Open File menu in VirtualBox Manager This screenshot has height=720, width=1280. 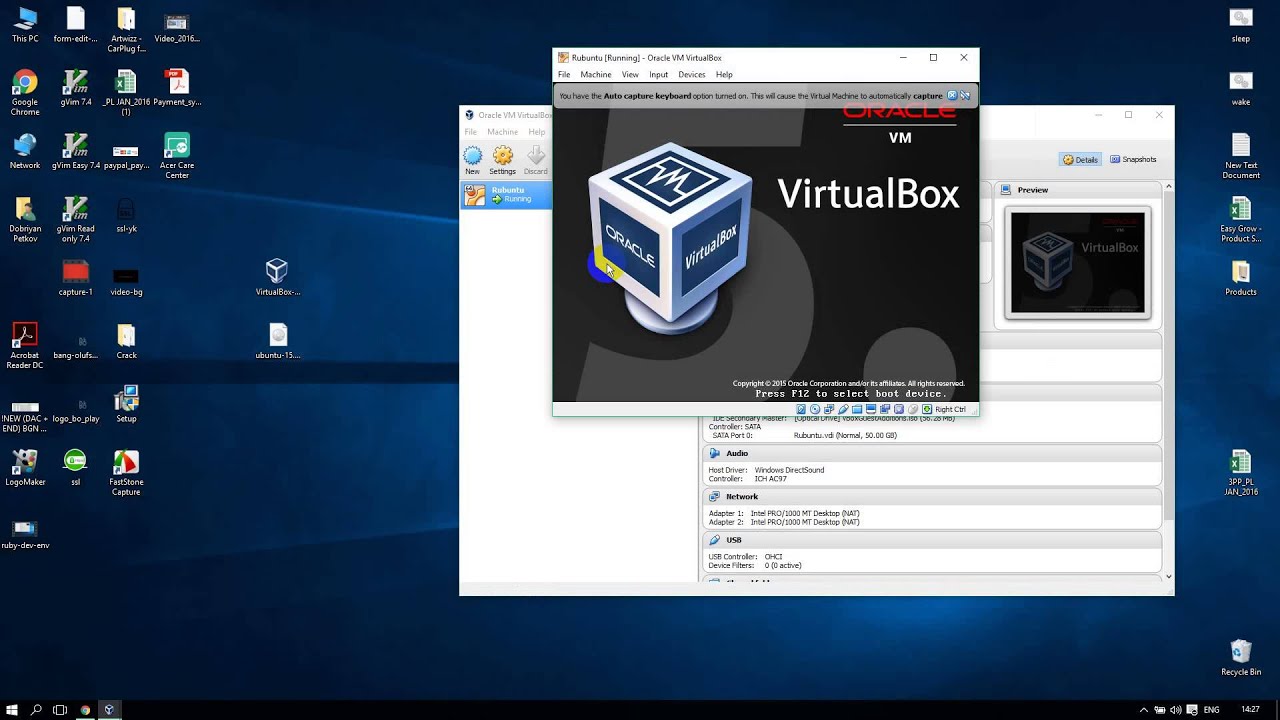pyautogui.click(x=470, y=132)
